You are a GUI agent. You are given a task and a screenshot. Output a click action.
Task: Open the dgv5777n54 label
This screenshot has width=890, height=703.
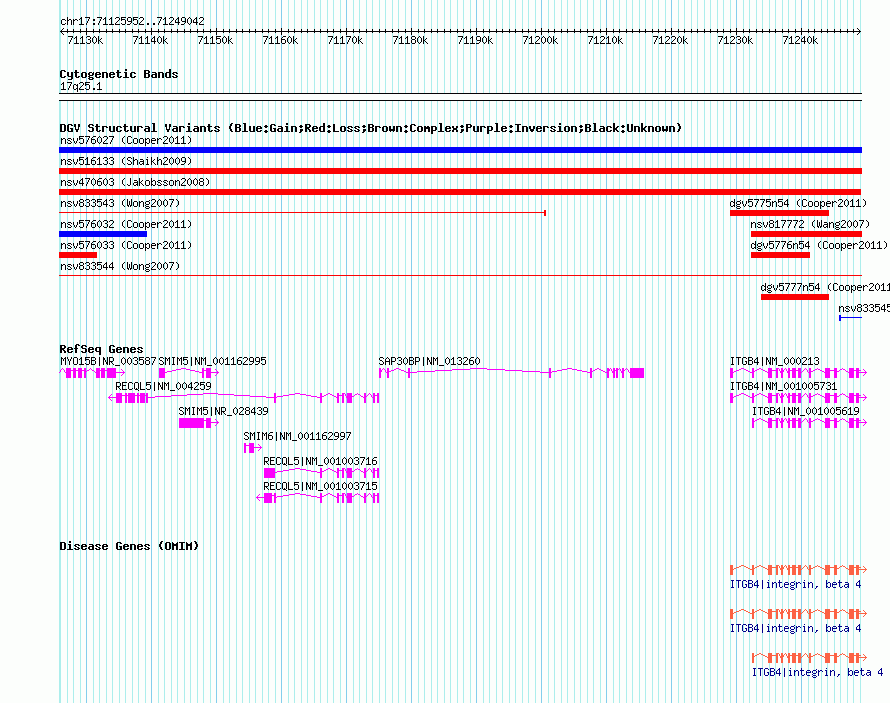click(x=825, y=287)
